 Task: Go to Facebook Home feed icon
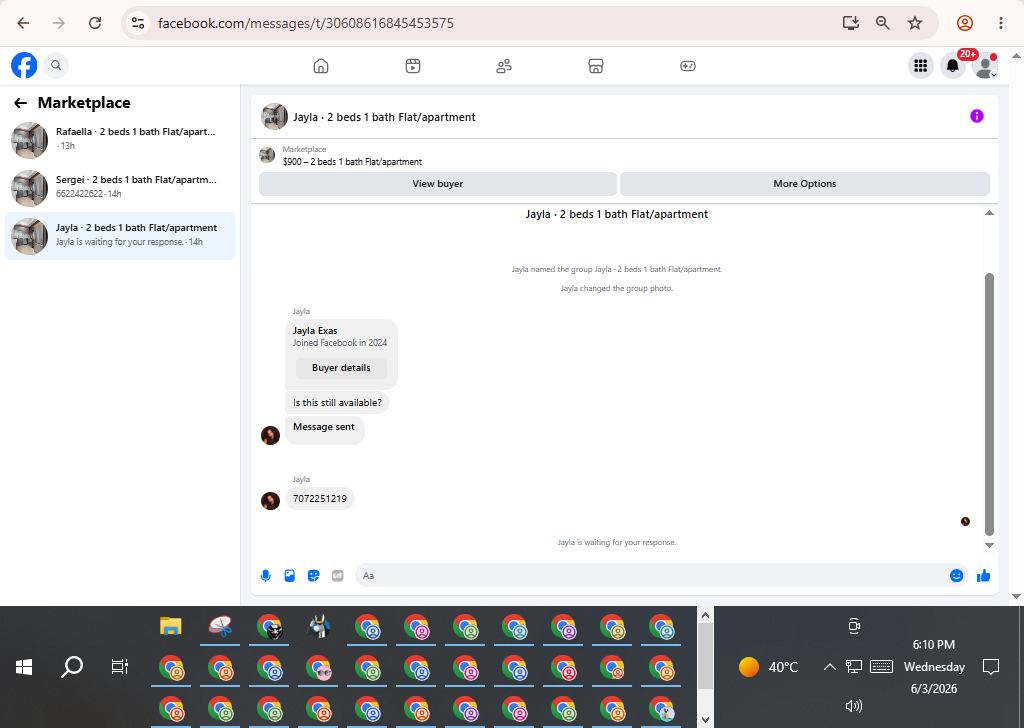pyautogui.click(x=321, y=66)
